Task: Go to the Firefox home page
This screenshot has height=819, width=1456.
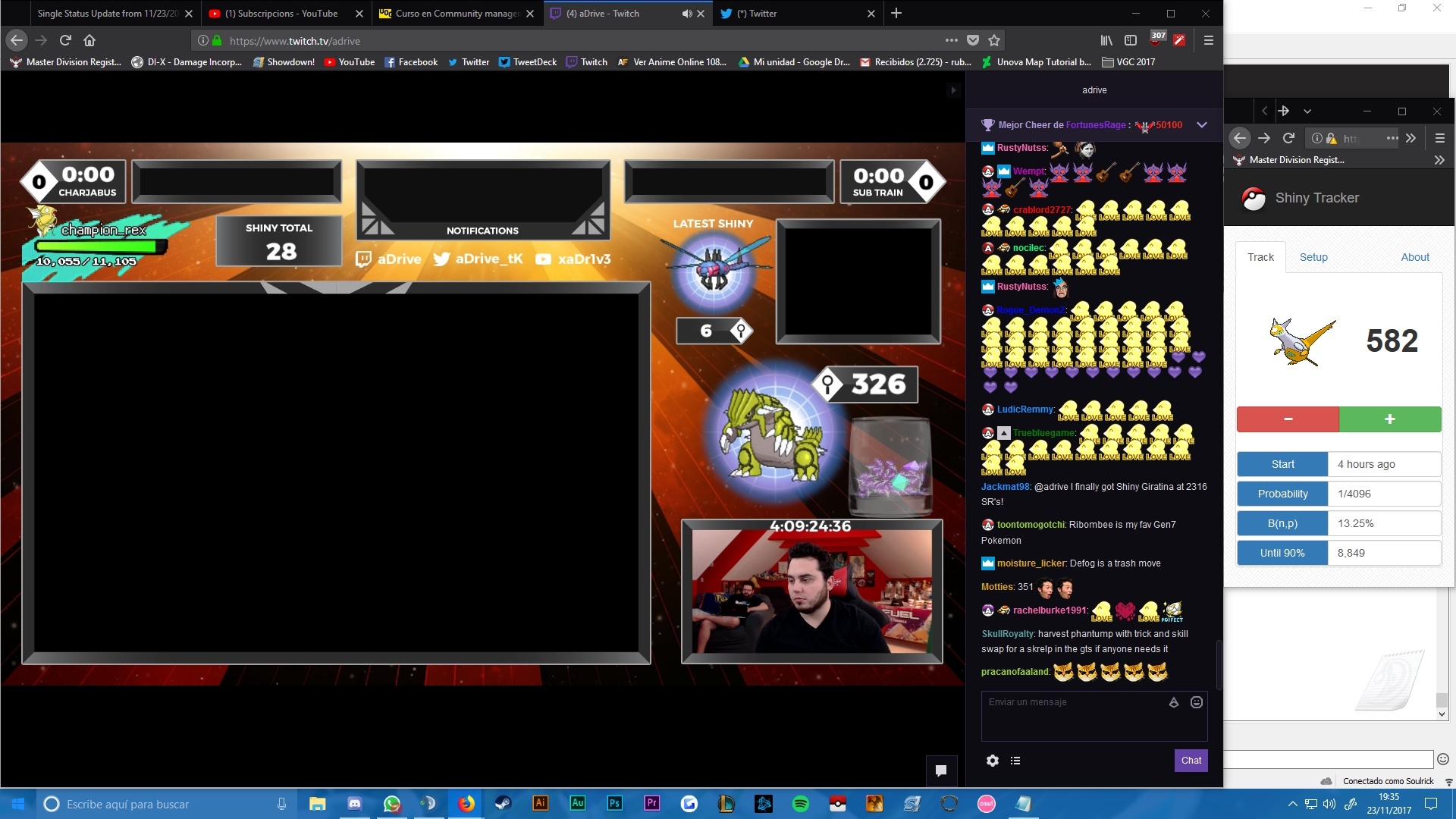Action: 89,40
